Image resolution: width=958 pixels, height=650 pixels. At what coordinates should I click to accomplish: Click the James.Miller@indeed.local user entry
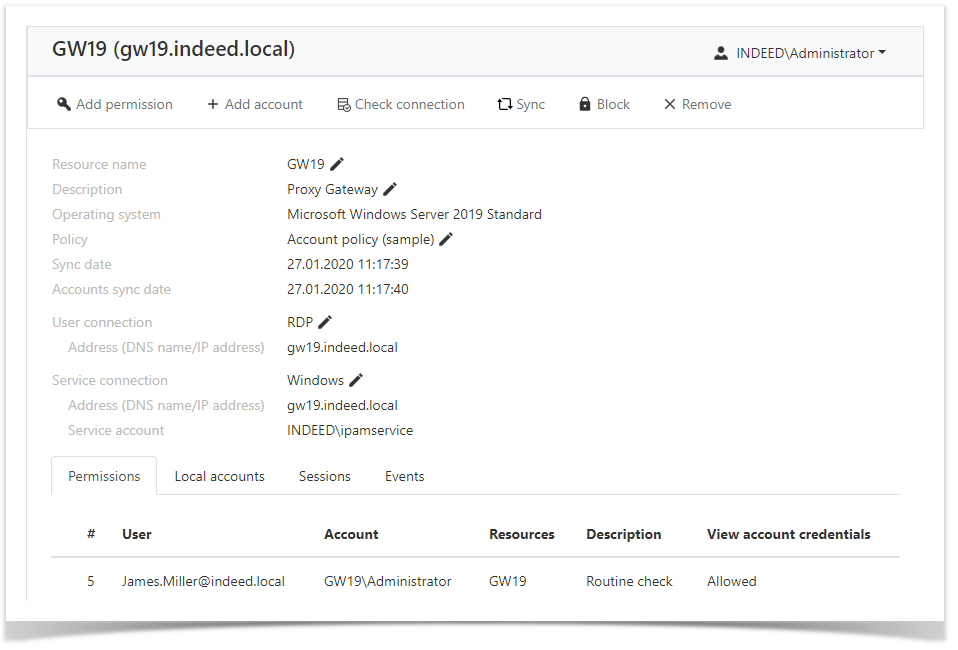pos(203,581)
